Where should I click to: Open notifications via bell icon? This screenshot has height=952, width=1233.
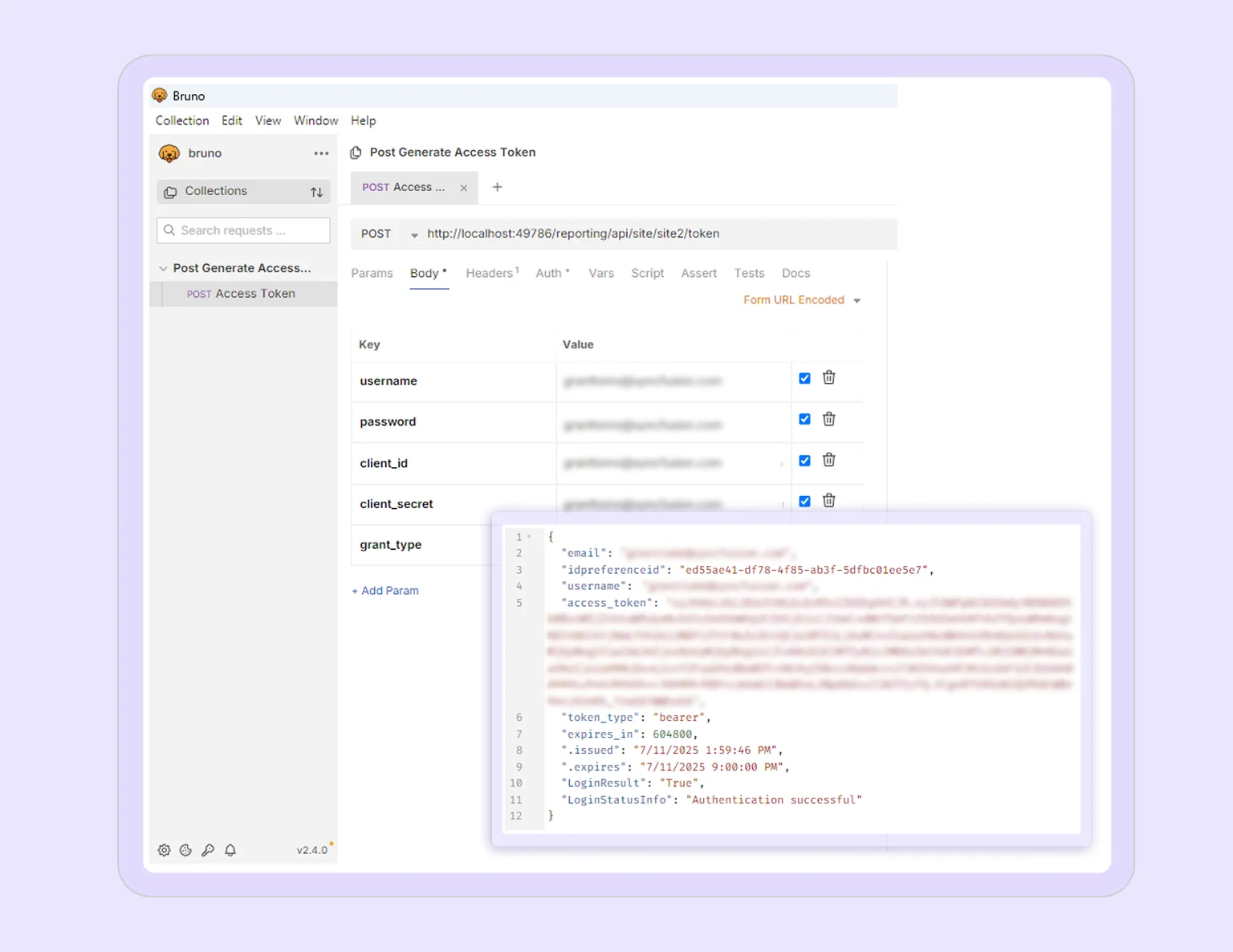pyautogui.click(x=230, y=850)
